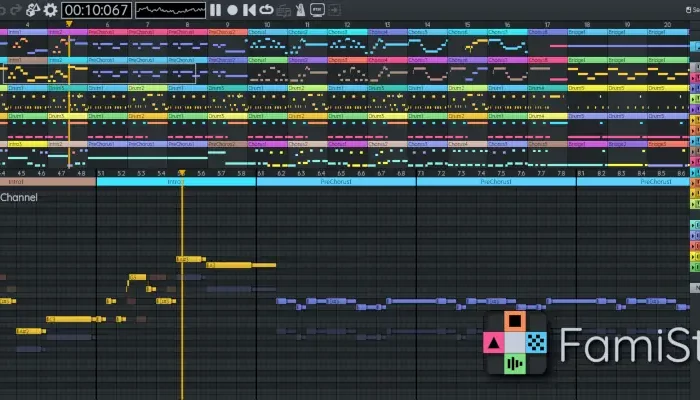The image size is (700, 400).
Task: Select Chorus8 pattern in top track, measure 17
Action: pos(547,32)
